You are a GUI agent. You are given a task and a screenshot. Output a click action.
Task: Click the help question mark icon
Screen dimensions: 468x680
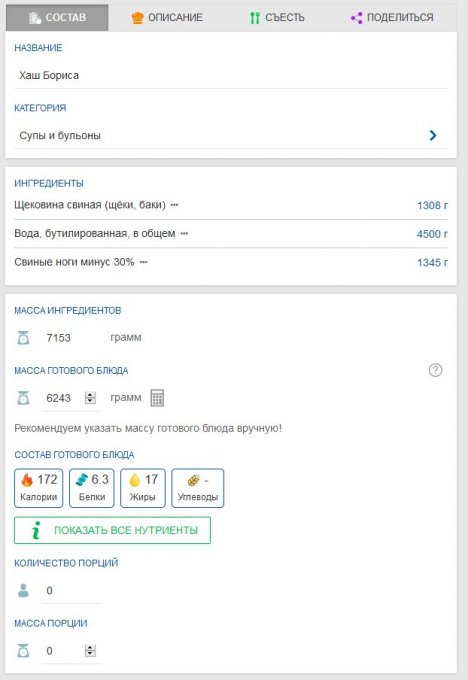(435, 370)
